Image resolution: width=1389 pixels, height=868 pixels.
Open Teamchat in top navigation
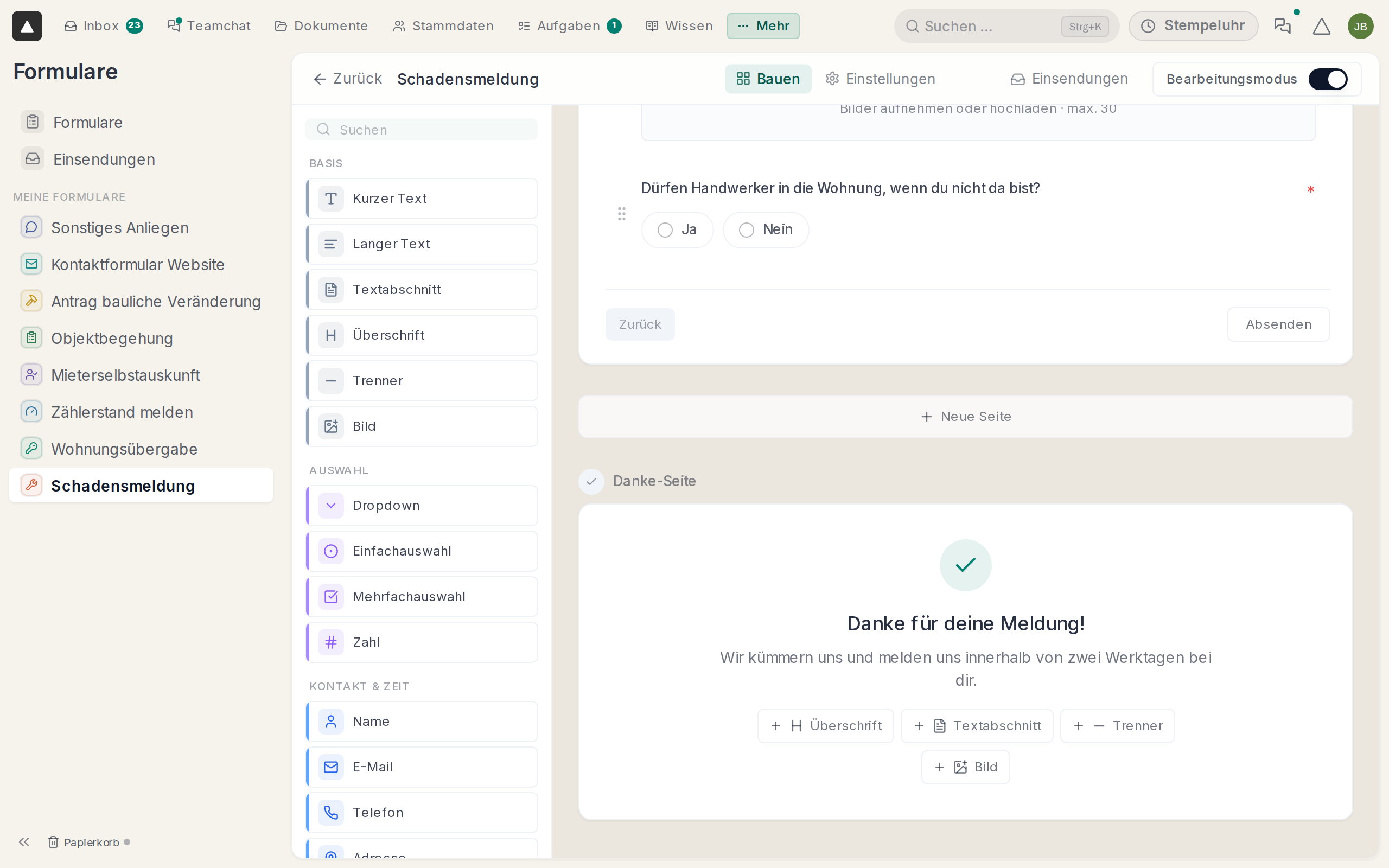click(x=209, y=26)
